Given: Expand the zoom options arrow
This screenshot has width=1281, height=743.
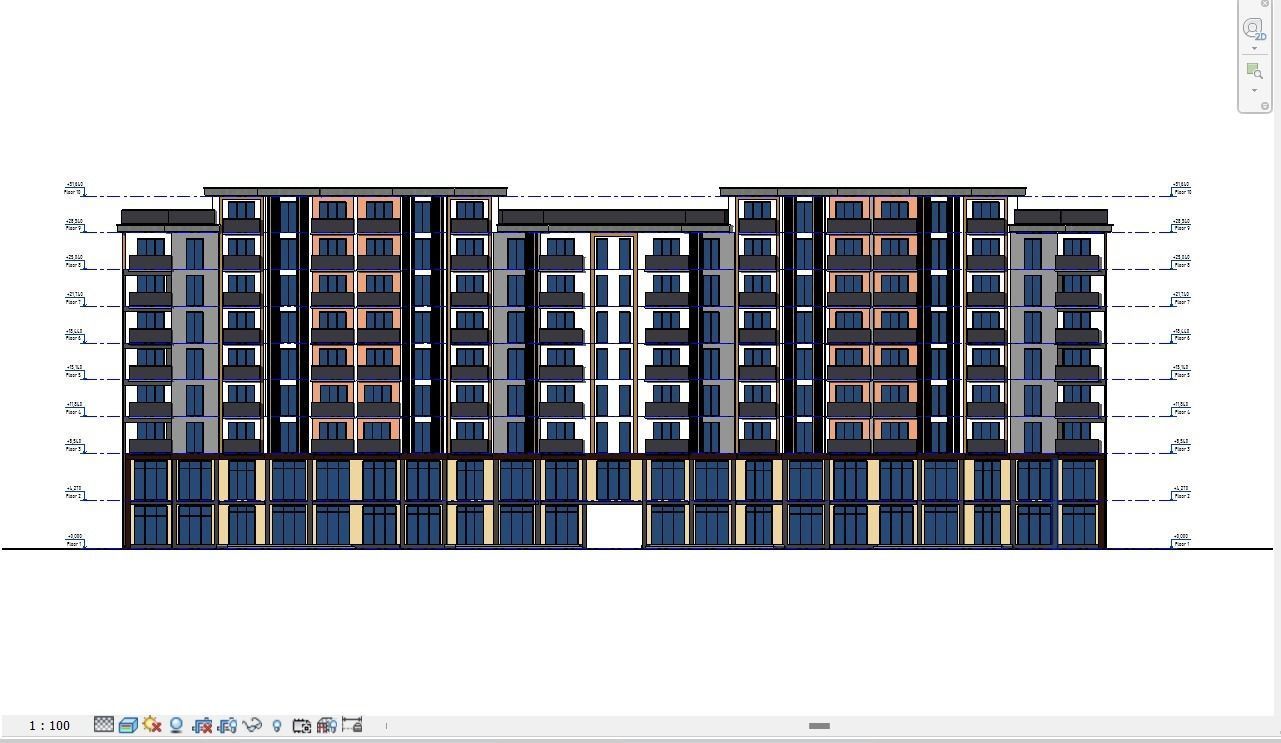Looking at the screenshot, I should [x=1254, y=90].
